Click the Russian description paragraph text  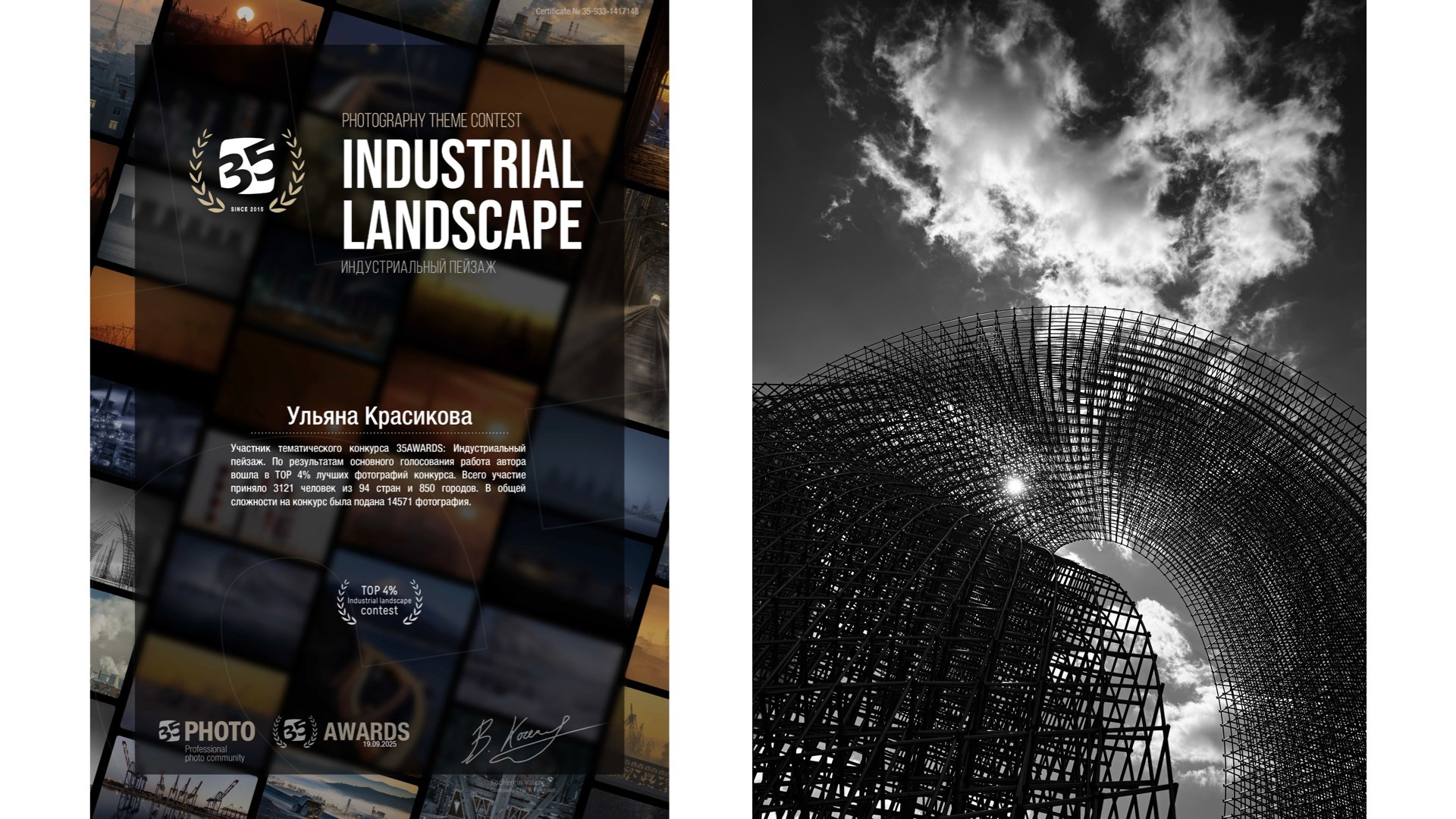378,475
